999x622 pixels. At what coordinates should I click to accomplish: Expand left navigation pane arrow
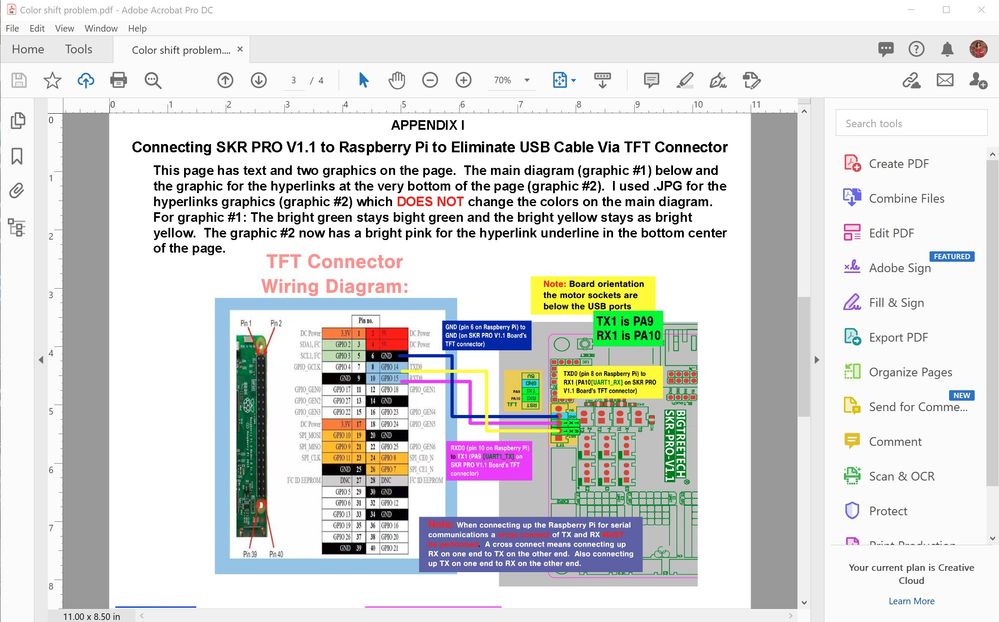(x=41, y=360)
